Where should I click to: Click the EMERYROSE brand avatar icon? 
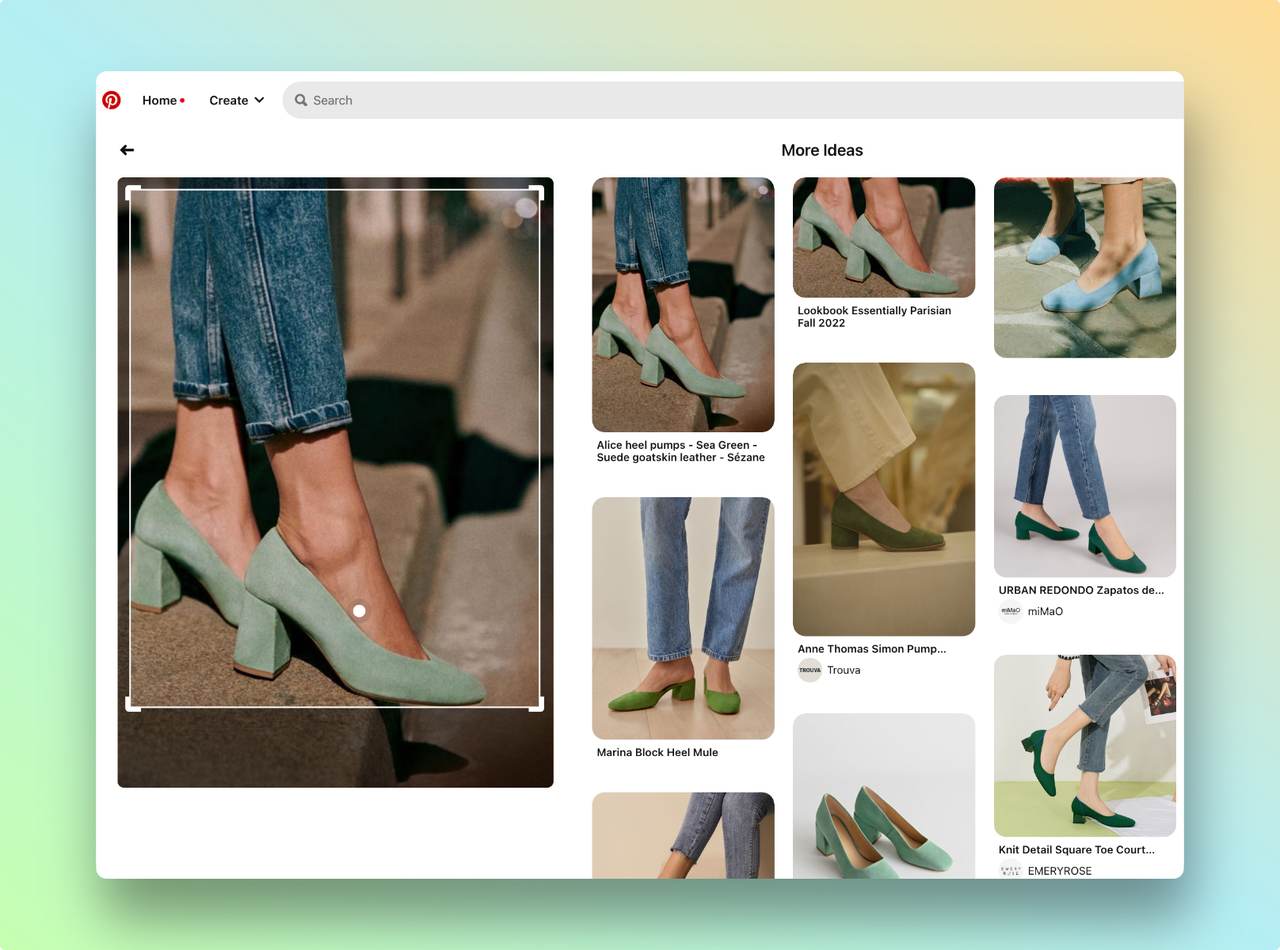click(x=1009, y=870)
